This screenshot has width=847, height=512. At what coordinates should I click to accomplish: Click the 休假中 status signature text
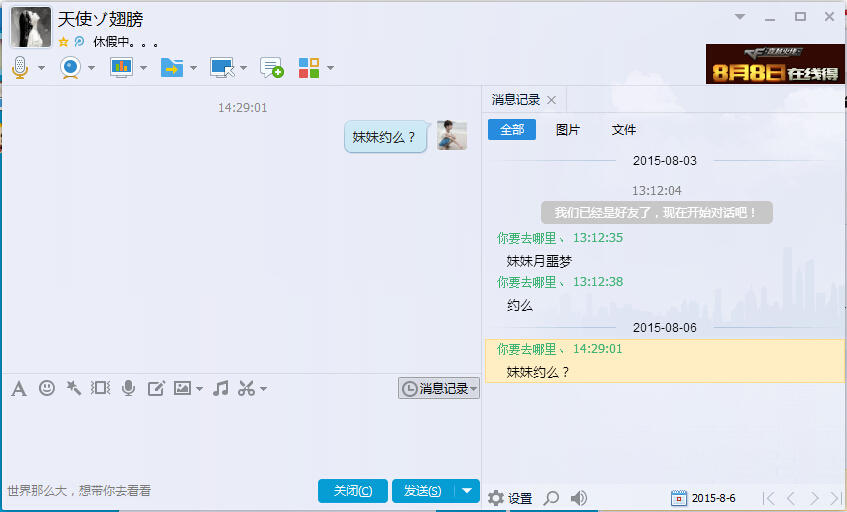click(x=126, y=42)
